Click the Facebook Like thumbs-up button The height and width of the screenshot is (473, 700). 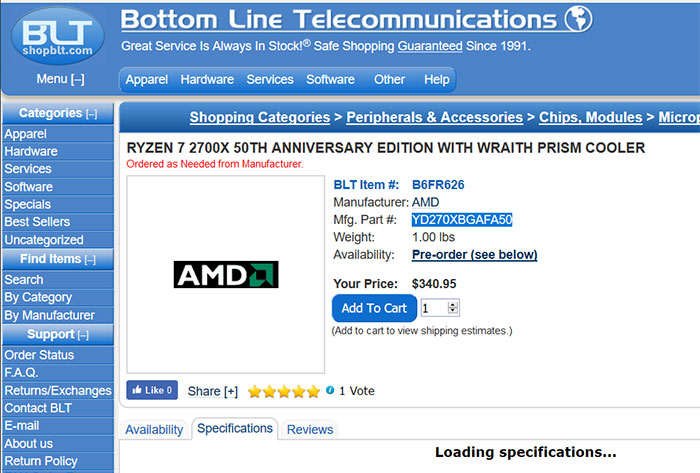[152, 390]
